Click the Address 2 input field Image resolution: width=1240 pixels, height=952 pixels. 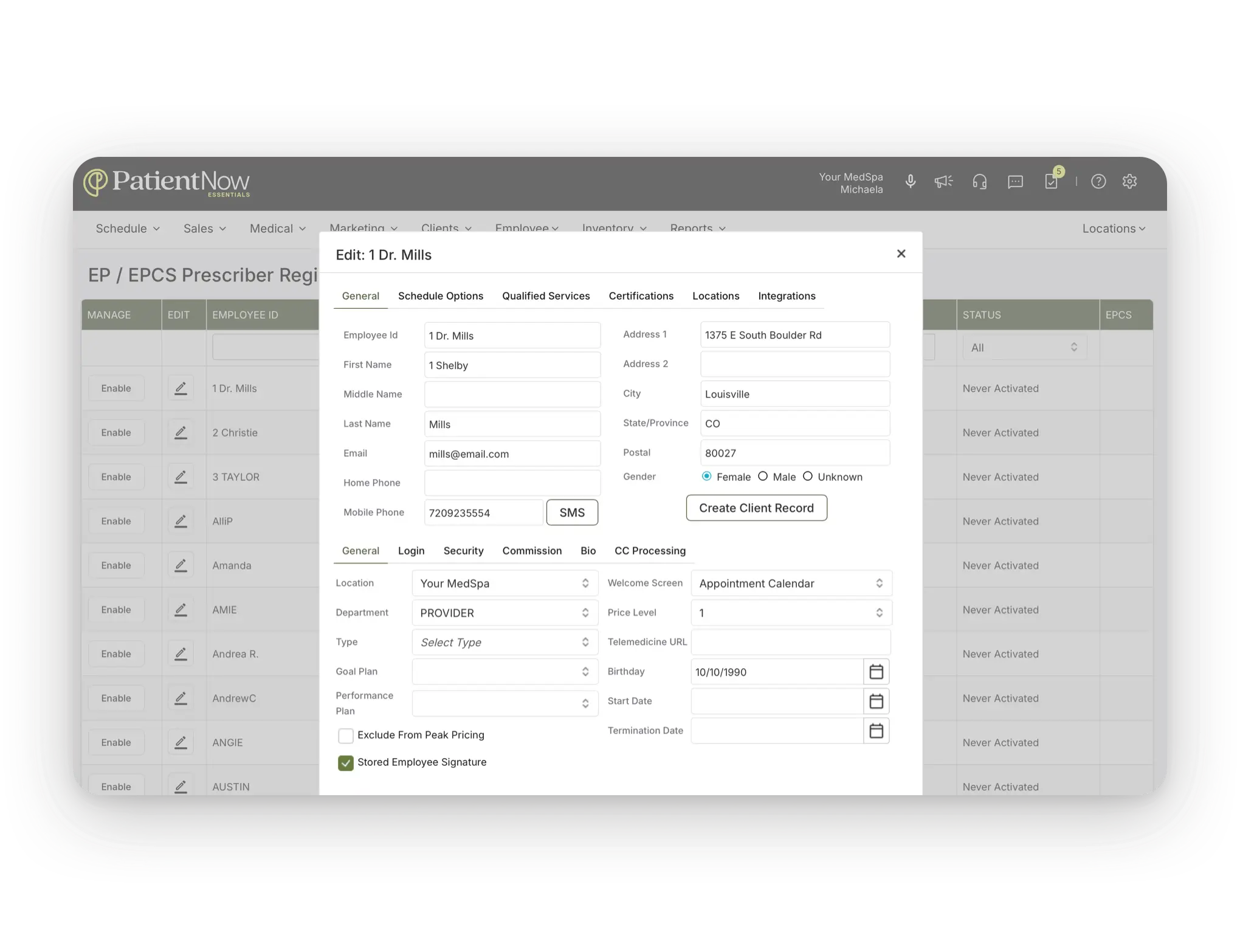pyautogui.click(x=795, y=364)
